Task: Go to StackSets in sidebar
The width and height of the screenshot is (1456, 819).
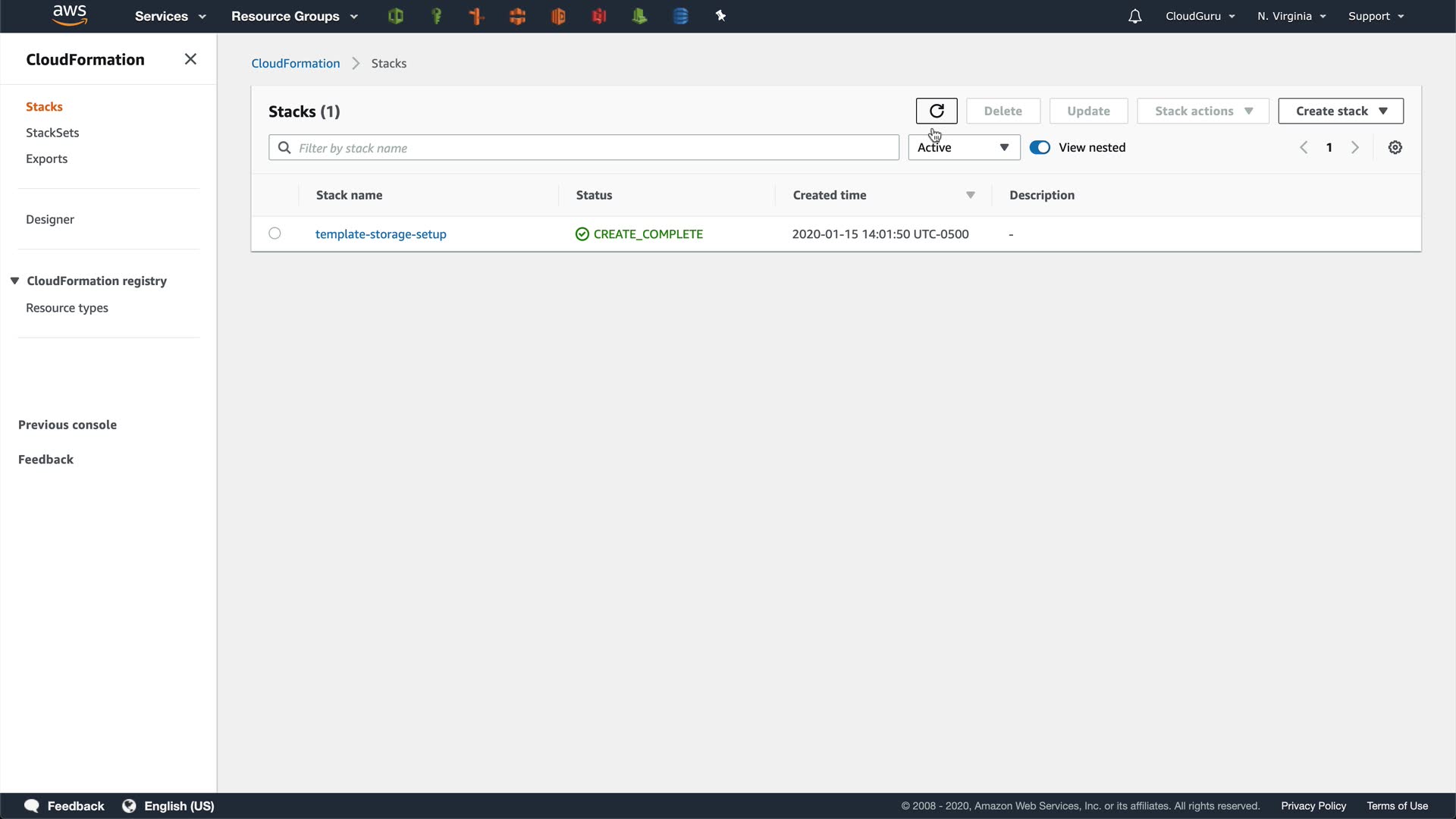Action: 52,133
